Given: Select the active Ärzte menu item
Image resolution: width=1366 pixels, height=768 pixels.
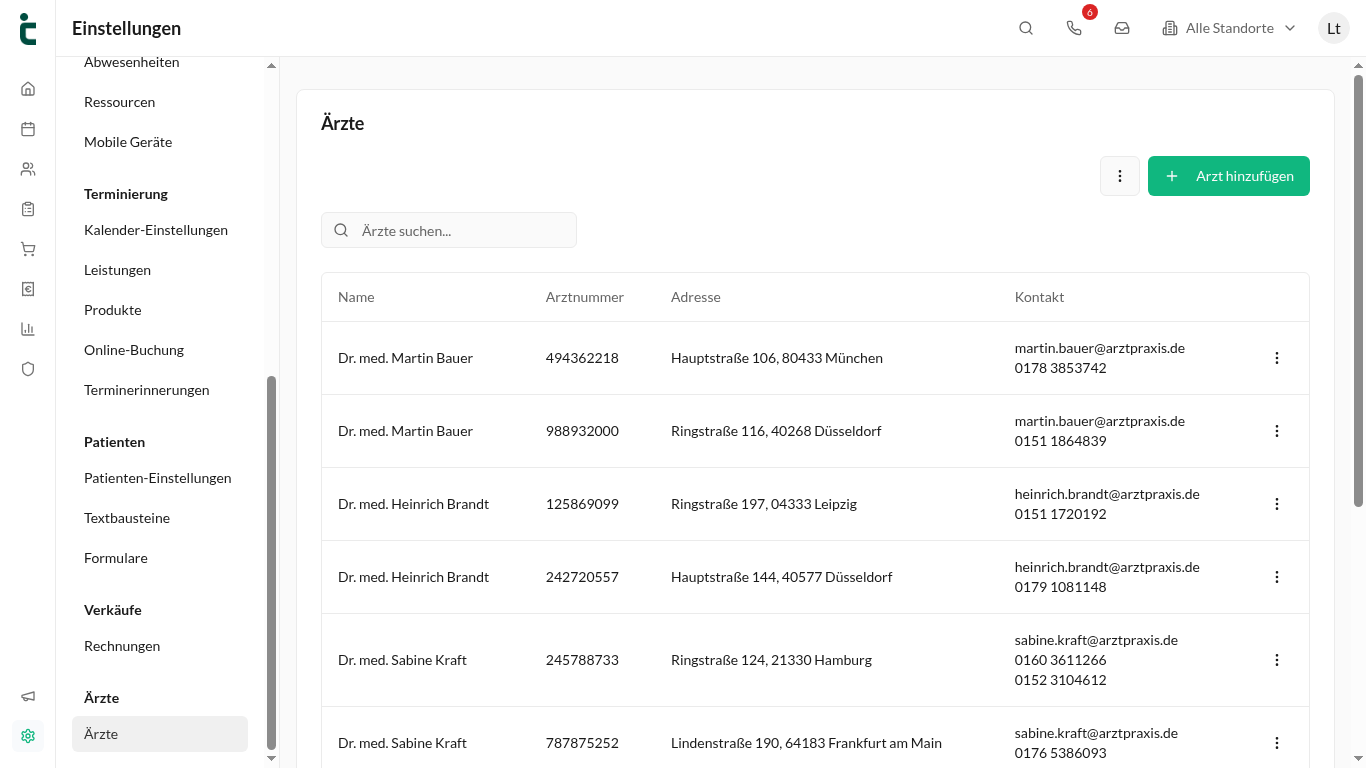Looking at the screenshot, I should pos(160,734).
